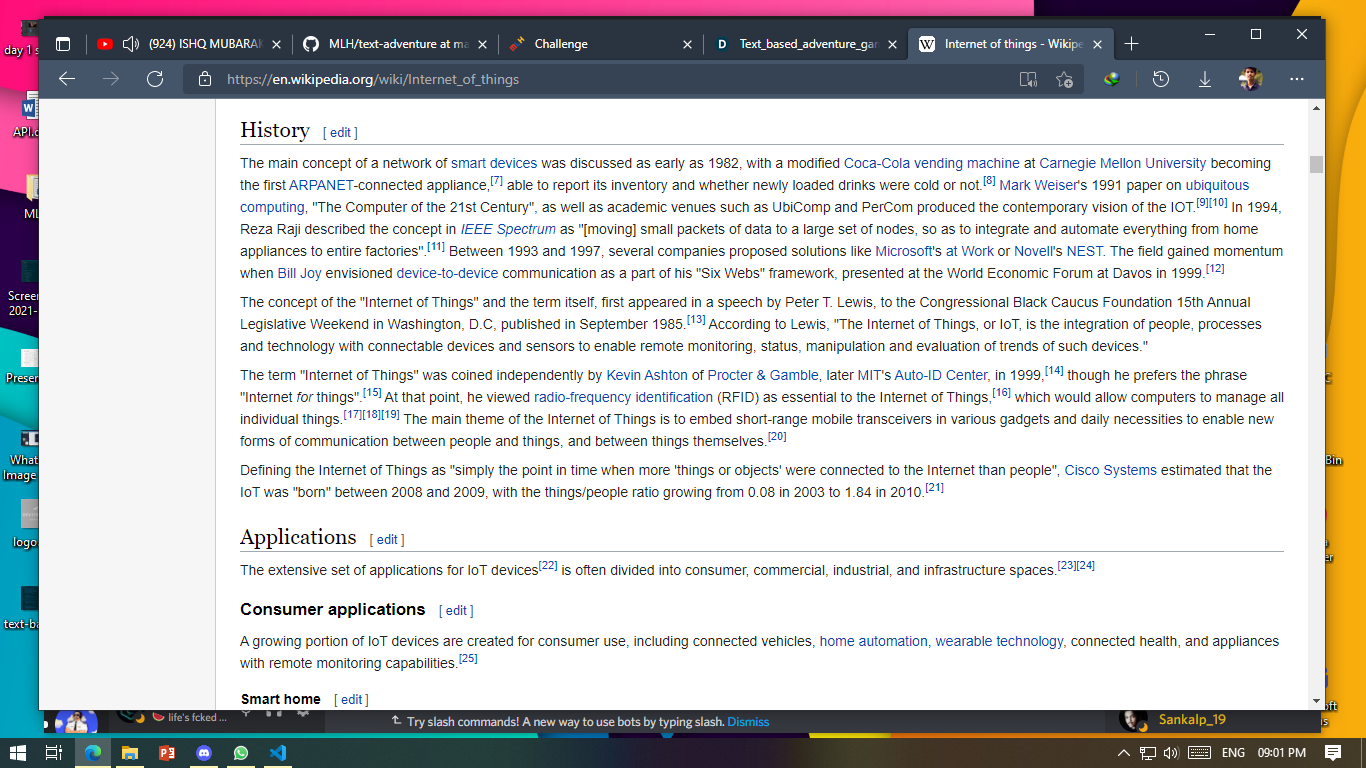The width and height of the screenshot is (1366, 768).
Task: Open wearable technology link
Action: (x=1000, y=641)
